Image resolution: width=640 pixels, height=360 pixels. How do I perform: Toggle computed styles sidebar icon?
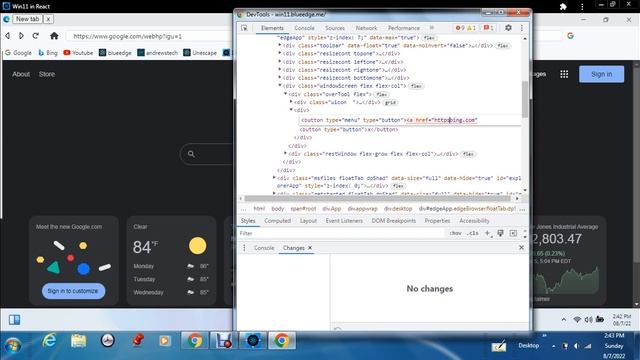tap(513, 233)
